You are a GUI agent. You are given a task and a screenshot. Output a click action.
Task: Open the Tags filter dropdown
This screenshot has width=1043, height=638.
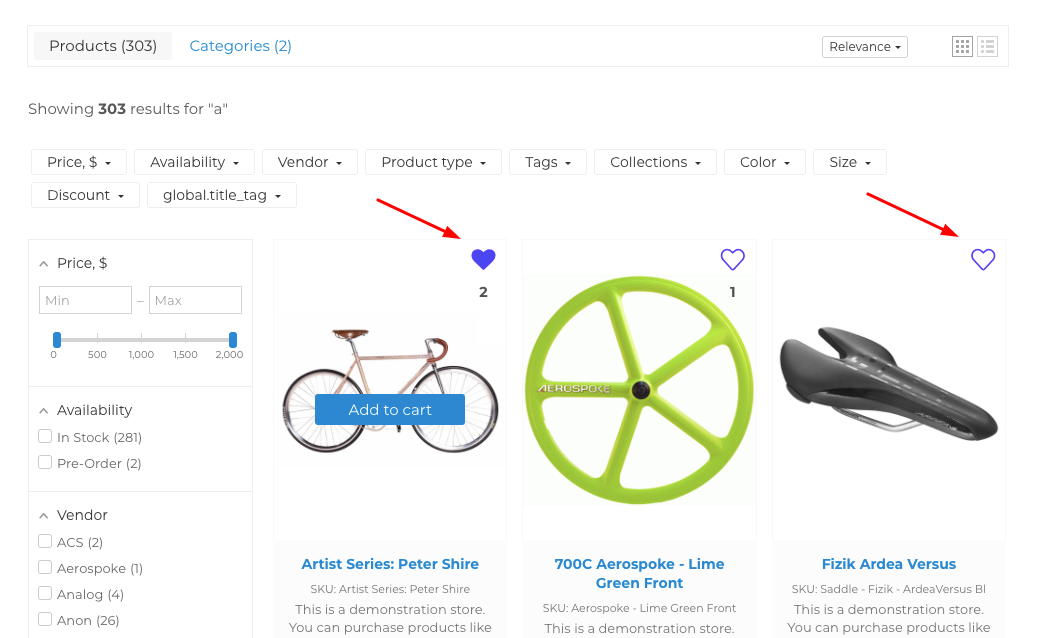click(548, 162)
